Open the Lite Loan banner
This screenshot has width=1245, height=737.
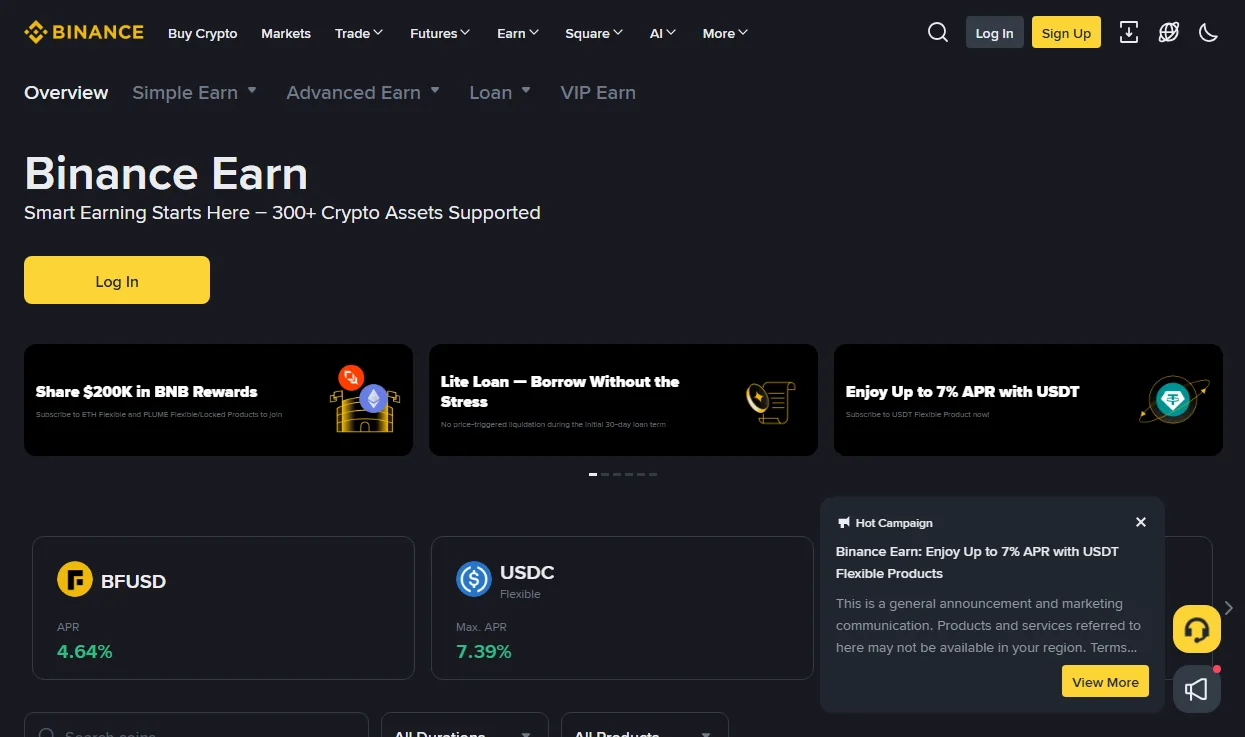623,400
